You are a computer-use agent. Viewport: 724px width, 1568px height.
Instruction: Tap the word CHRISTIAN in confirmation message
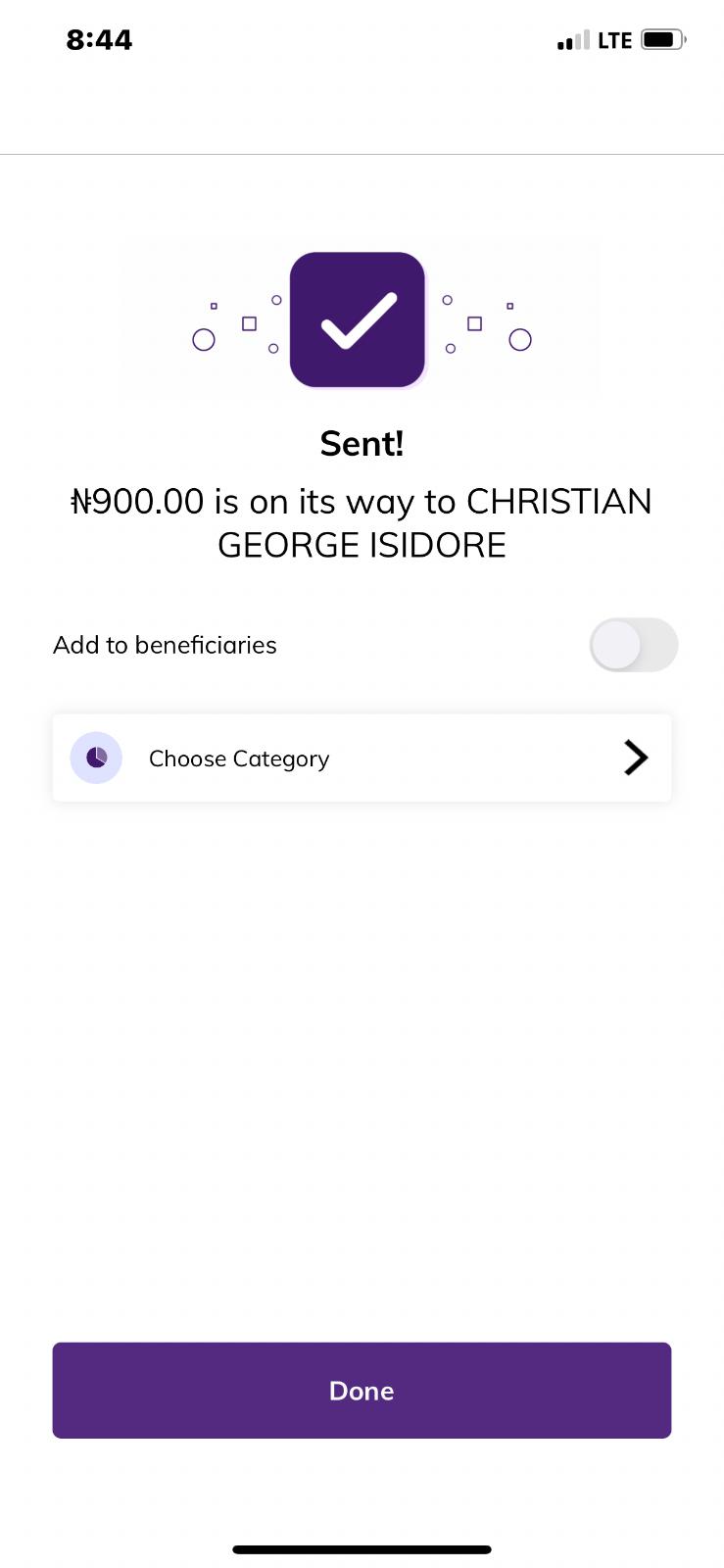[x=558, y=502]
